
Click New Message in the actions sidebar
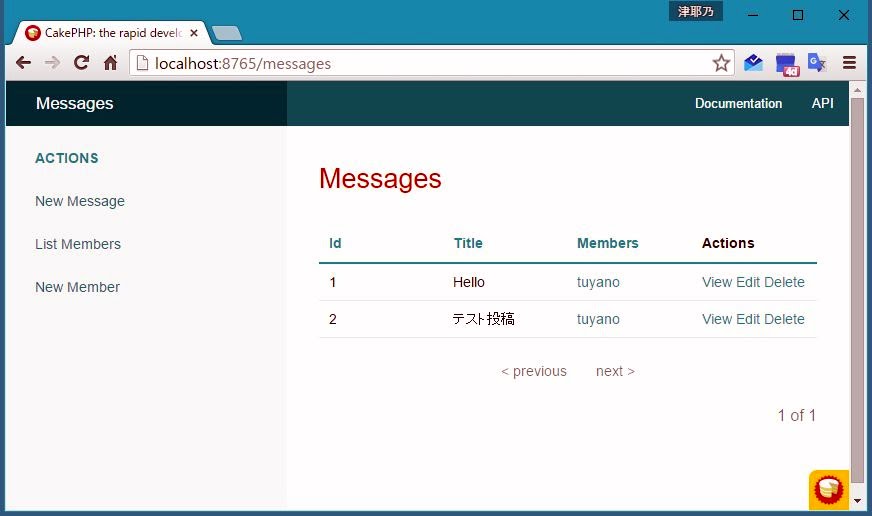[x=80, y=201]
